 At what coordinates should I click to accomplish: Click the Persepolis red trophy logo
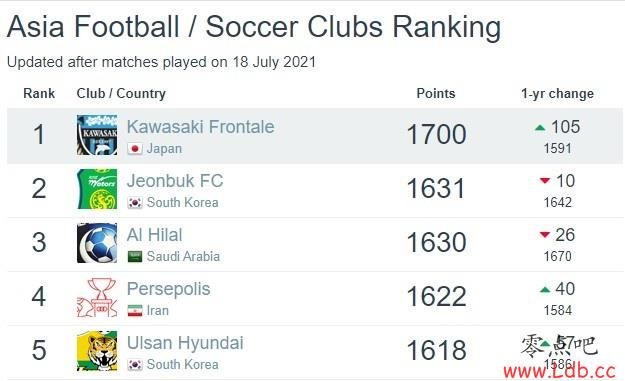click(x=97, y=297)
